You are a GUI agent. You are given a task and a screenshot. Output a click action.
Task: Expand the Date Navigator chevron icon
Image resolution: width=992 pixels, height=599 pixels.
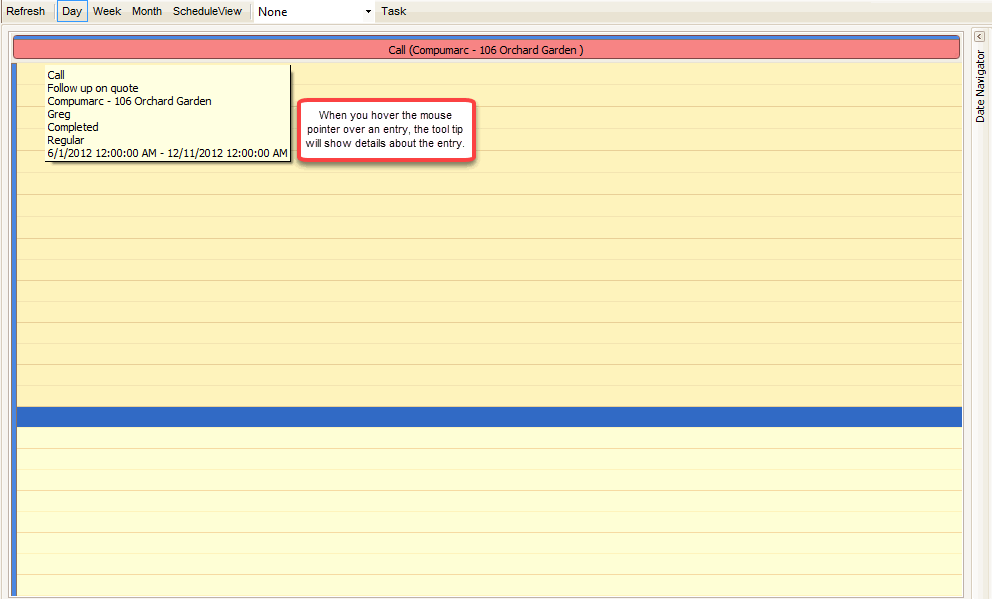point(979,37)
